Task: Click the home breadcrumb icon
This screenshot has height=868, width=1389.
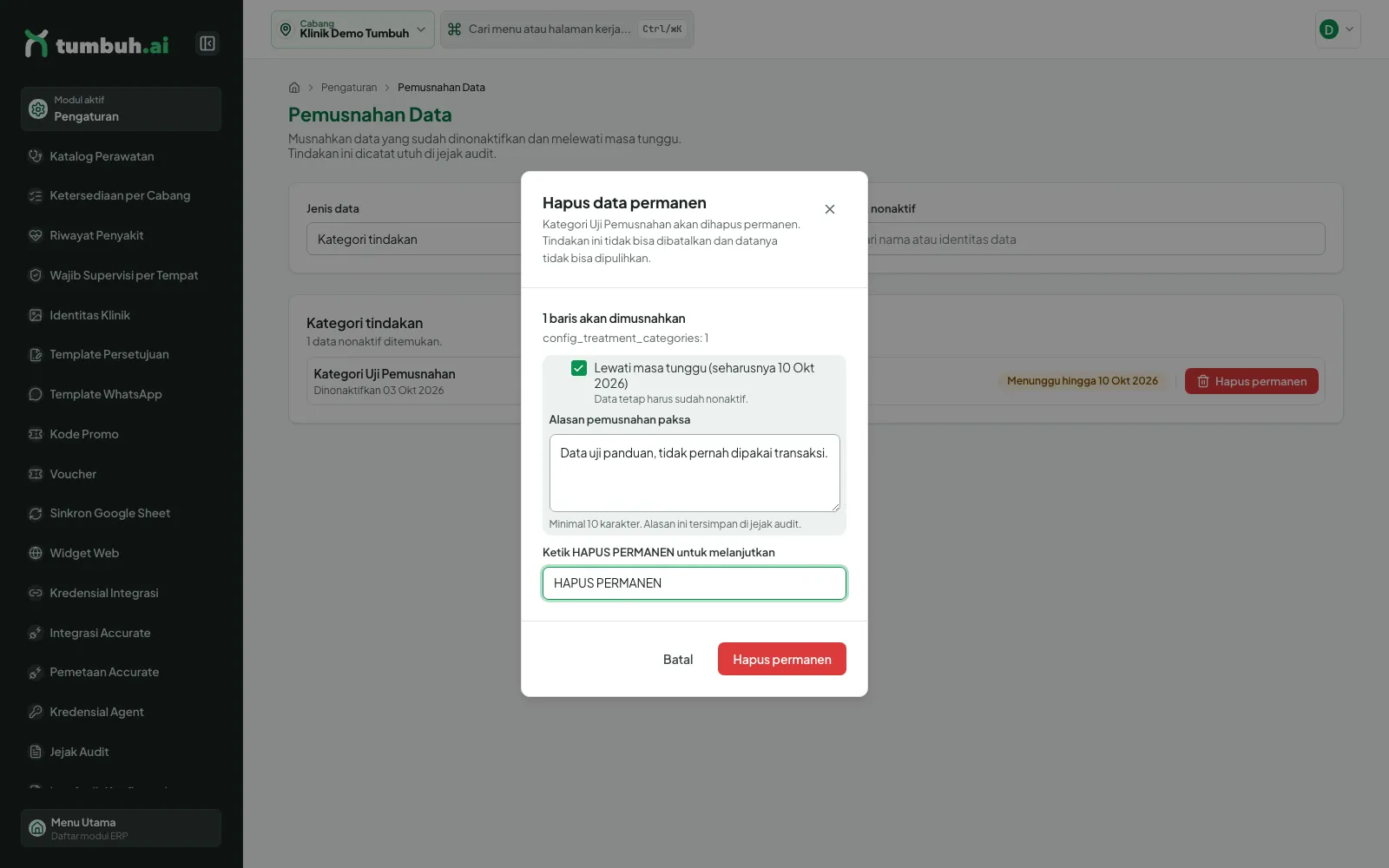Action: click(294, 88)
